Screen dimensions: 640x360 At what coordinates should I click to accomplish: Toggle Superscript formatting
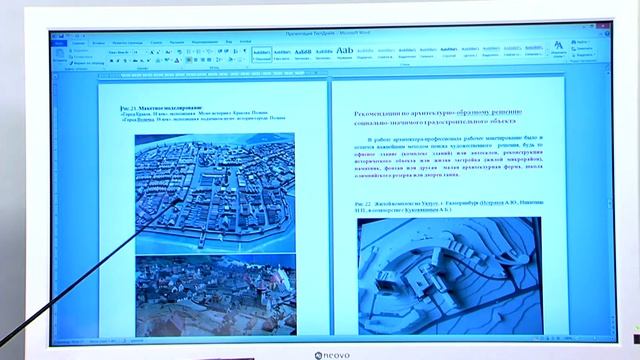(x=148, y=60)
